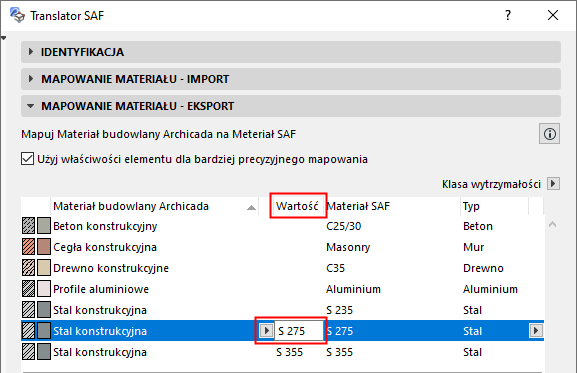Select the Cegła konstrukcyjna row
577x373 pixels.
(x=282, y=247)
